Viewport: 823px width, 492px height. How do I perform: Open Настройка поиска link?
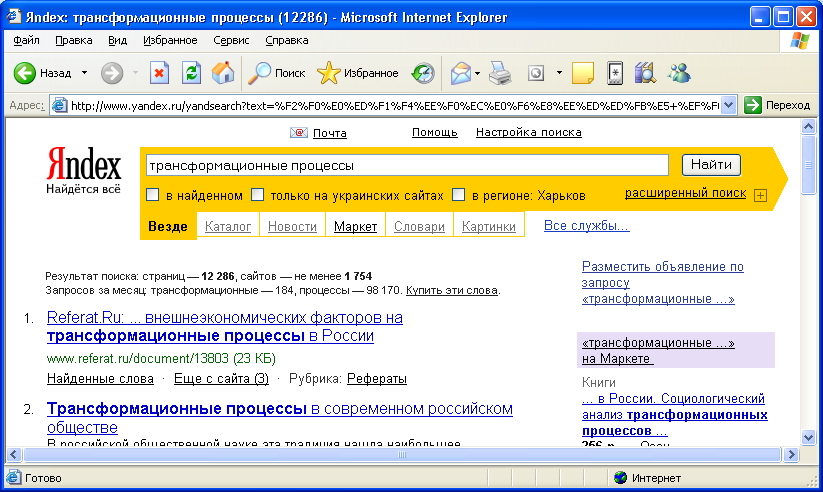(529, 132)
